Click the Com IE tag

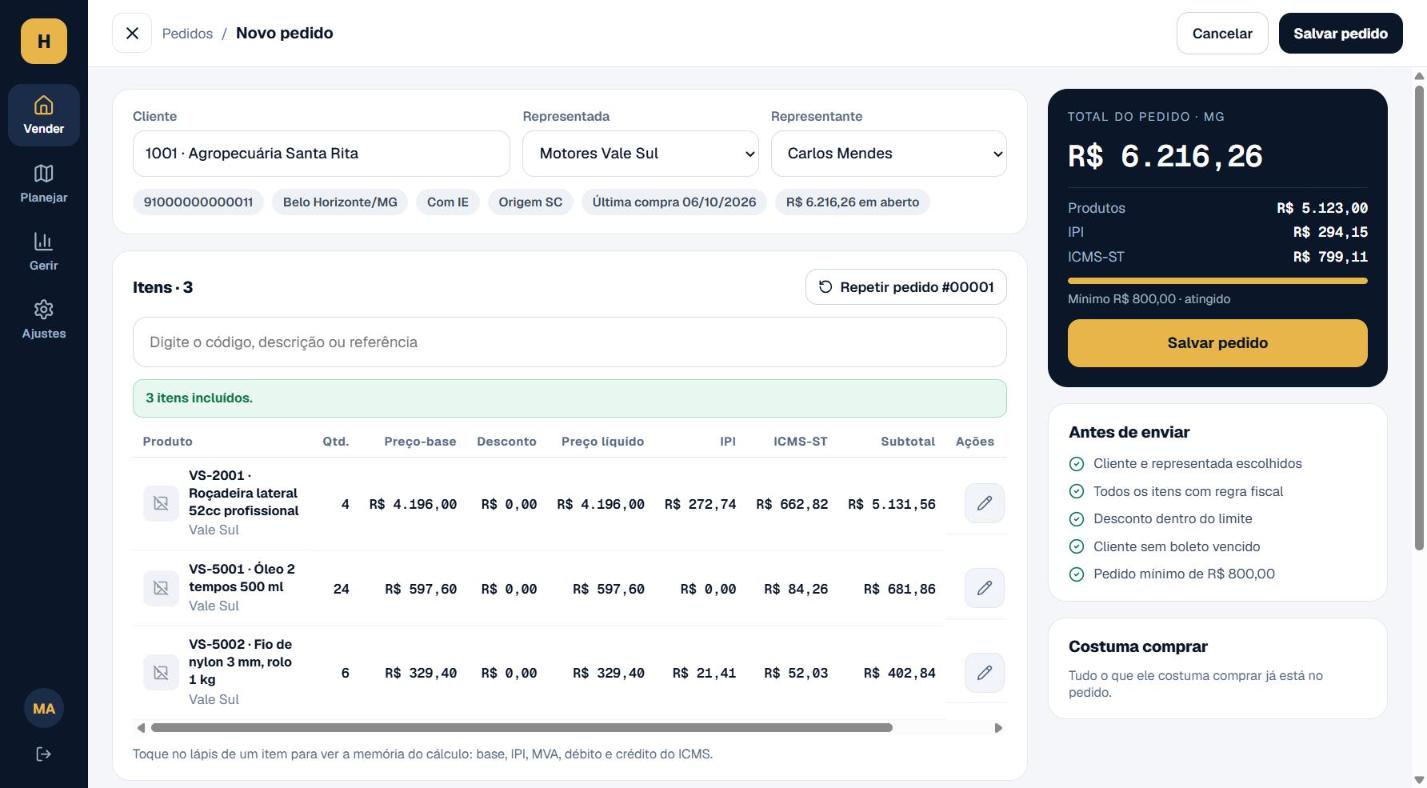[x=448, y=202]
